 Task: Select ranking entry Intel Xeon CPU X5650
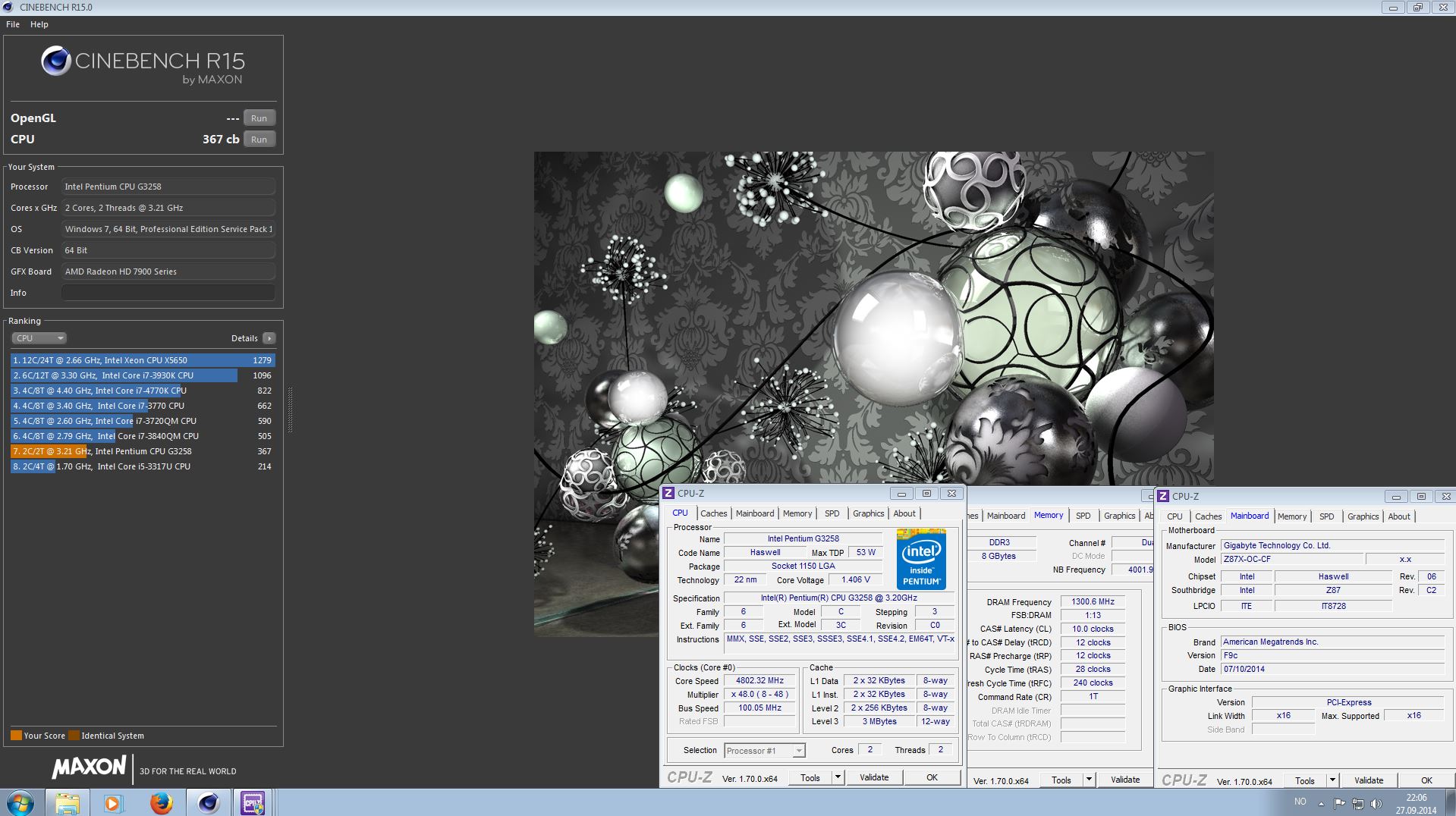click(x=143, y=360)
